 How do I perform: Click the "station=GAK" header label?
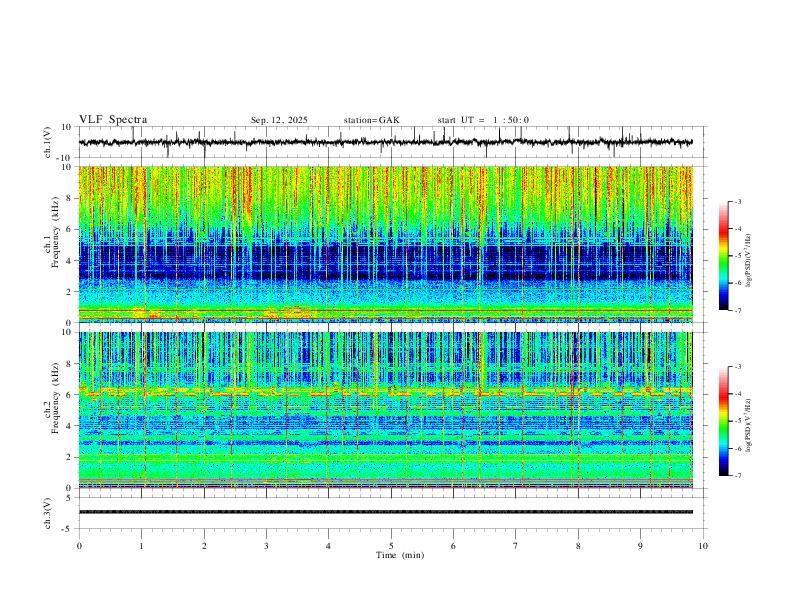[x=371, y=120]
